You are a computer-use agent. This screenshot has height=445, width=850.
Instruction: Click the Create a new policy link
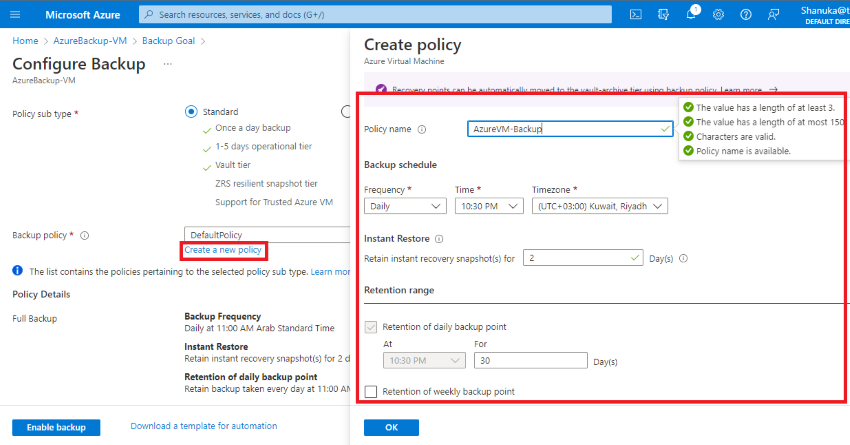223,250
